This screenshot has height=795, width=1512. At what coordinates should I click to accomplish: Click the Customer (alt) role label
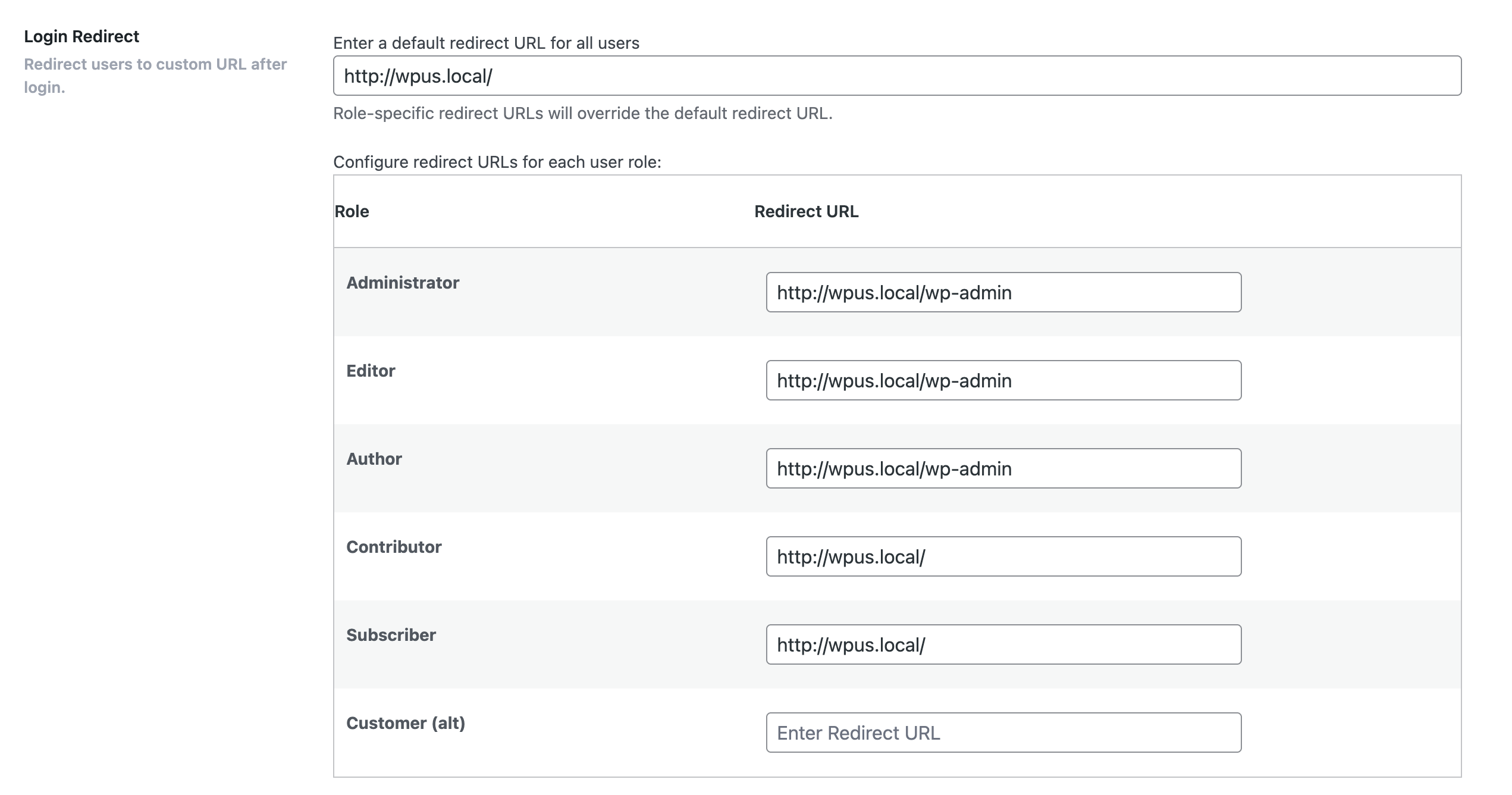(x=407, y=723)
